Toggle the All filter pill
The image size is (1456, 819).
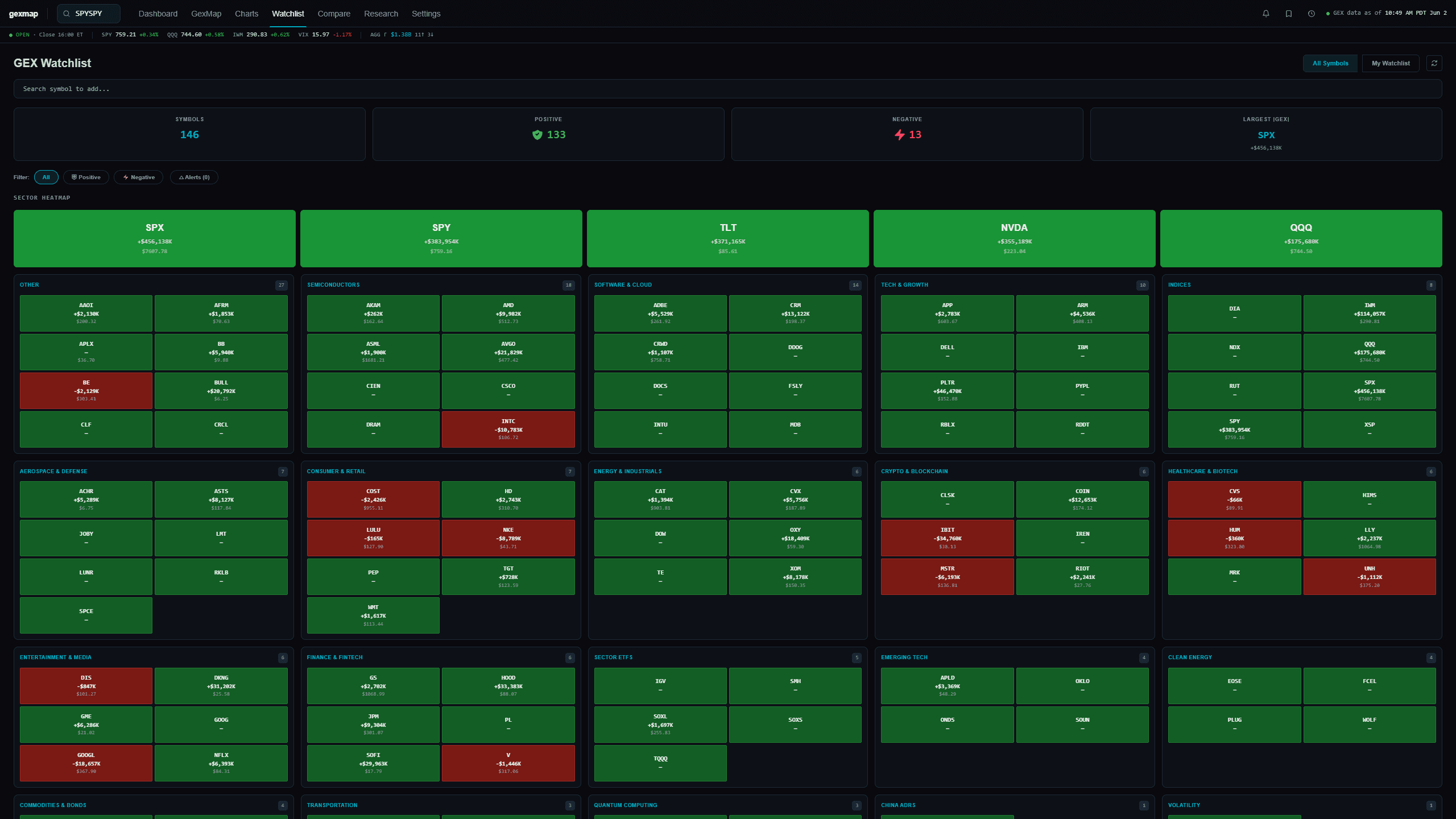(46, 177)
